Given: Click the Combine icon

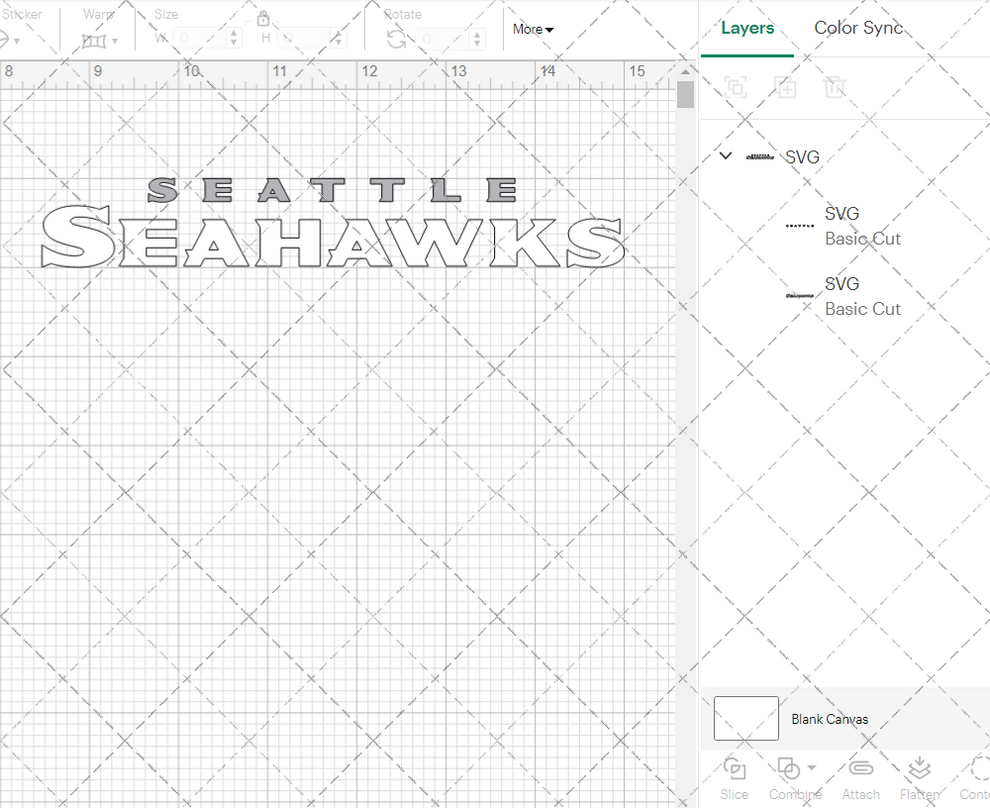Looking at the screenshot, I should 789,768.
